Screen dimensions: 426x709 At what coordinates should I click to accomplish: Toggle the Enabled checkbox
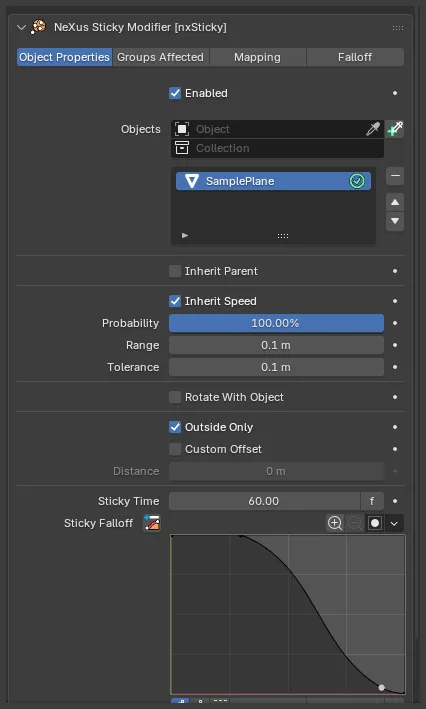[175, 93]
